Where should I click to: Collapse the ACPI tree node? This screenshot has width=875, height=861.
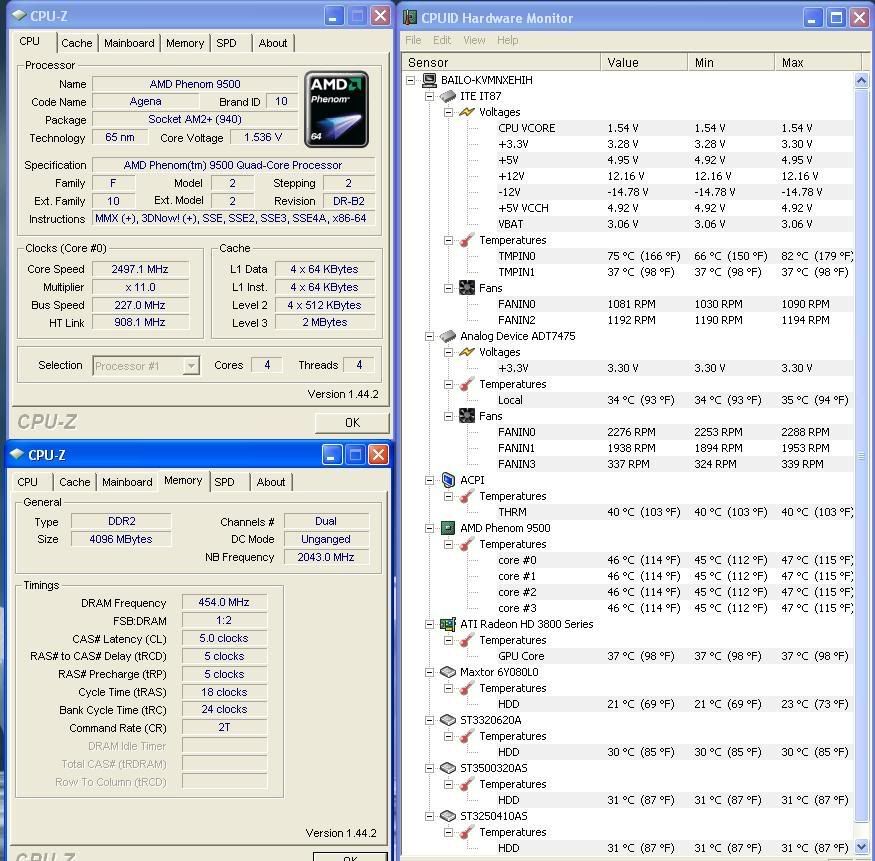tap(429, 480)
